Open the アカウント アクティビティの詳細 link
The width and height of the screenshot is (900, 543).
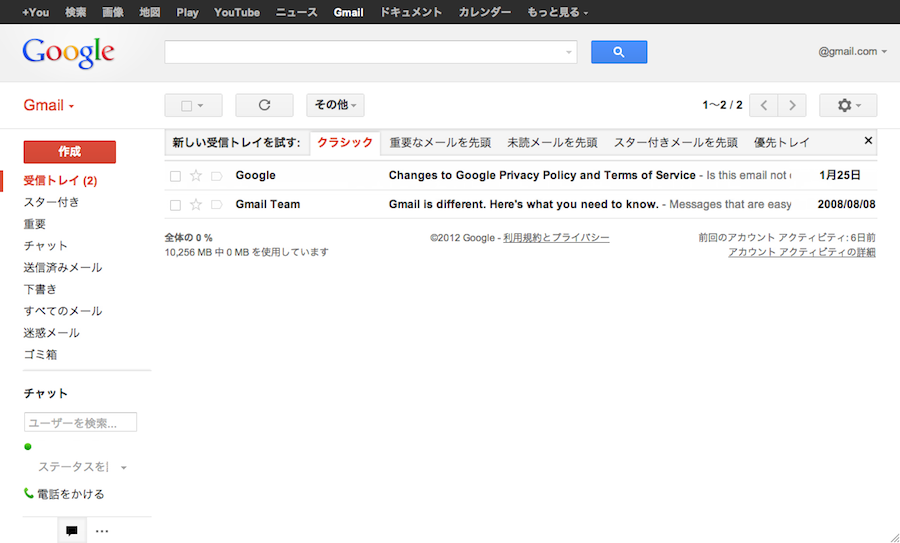pos(801,252)
